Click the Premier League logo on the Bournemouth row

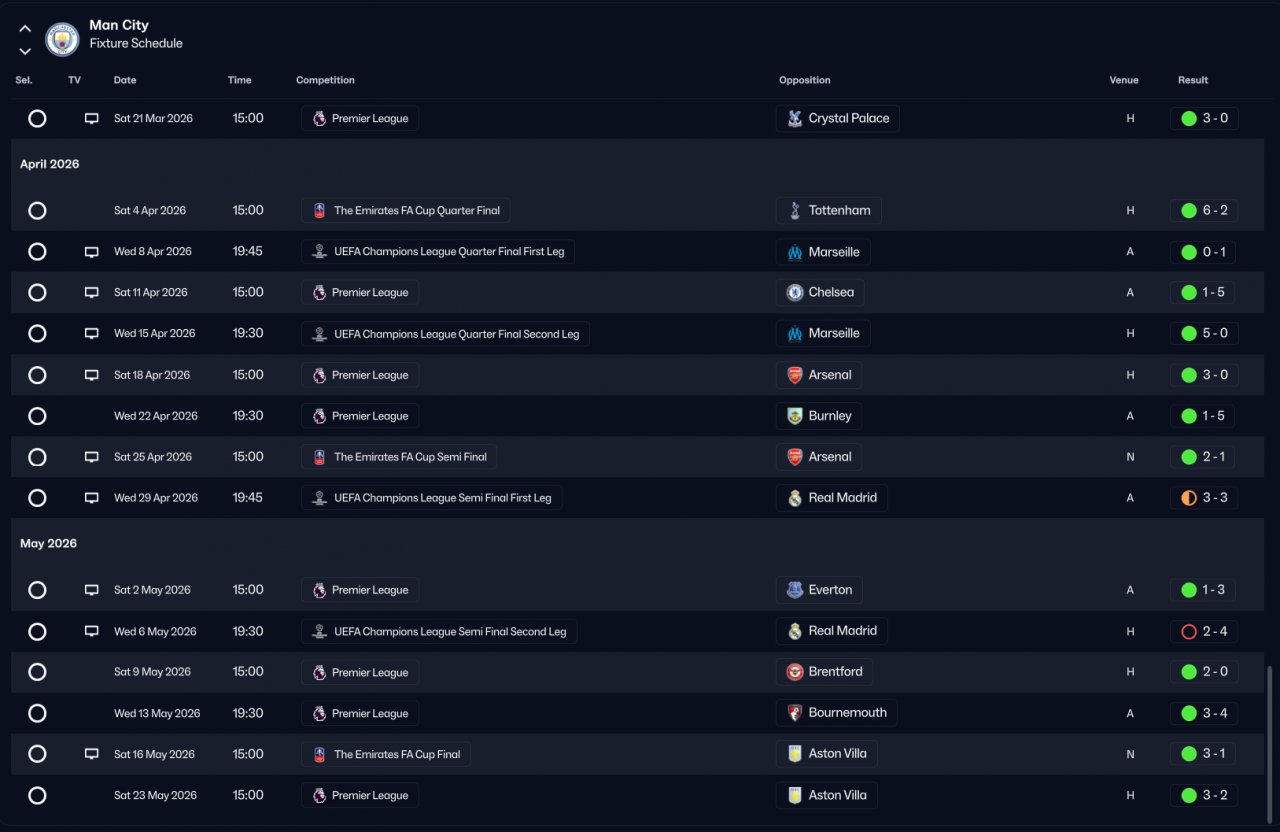click(319, 713)
